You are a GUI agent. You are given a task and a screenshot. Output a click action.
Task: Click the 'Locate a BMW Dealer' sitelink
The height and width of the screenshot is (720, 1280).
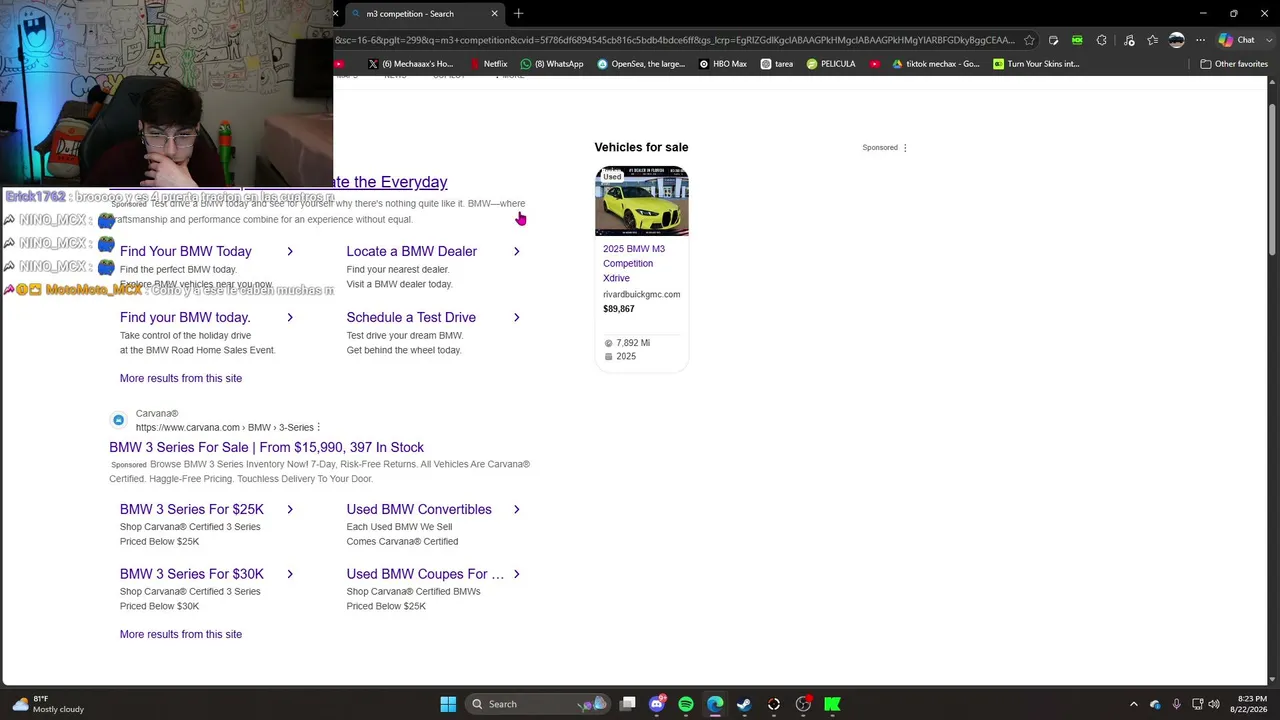coord(412,251)
